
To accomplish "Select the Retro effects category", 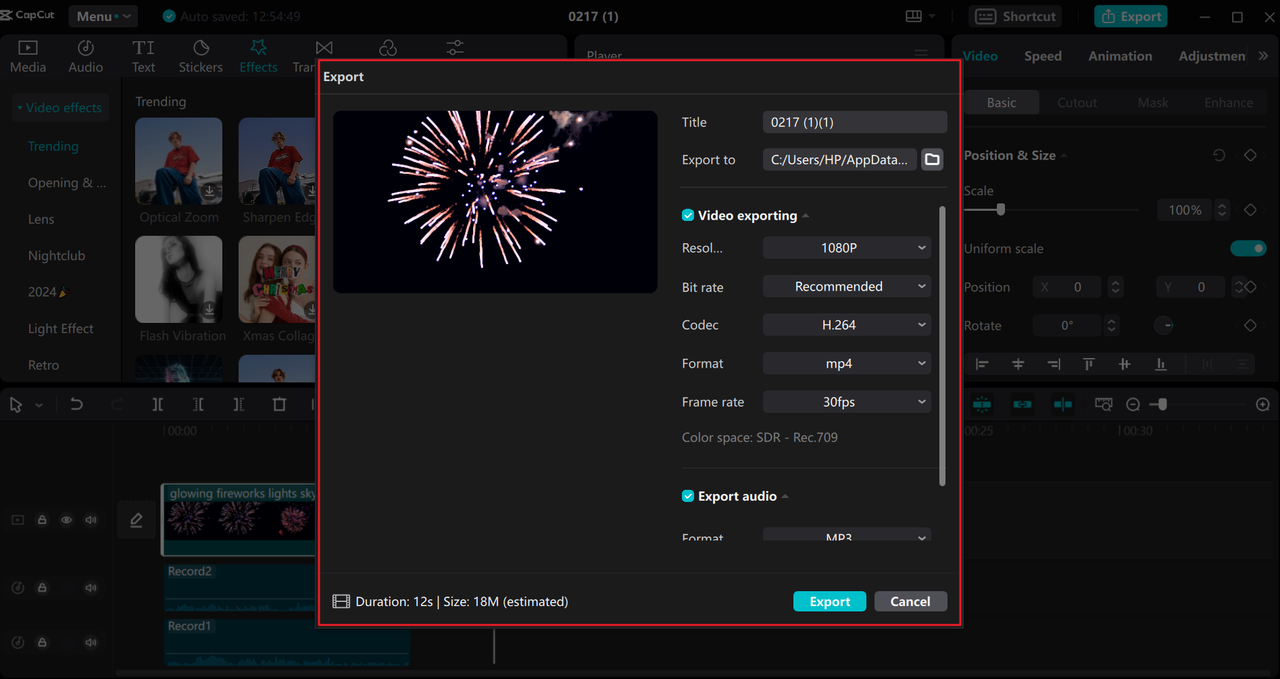I will [44, 365].
